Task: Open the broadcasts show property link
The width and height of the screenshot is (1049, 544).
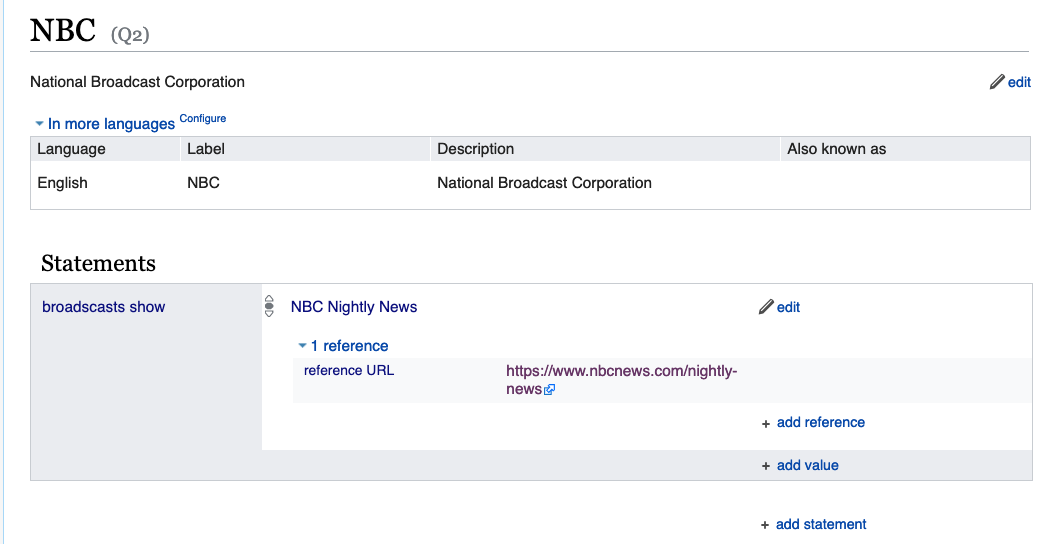Action: (x=104, y=306)
